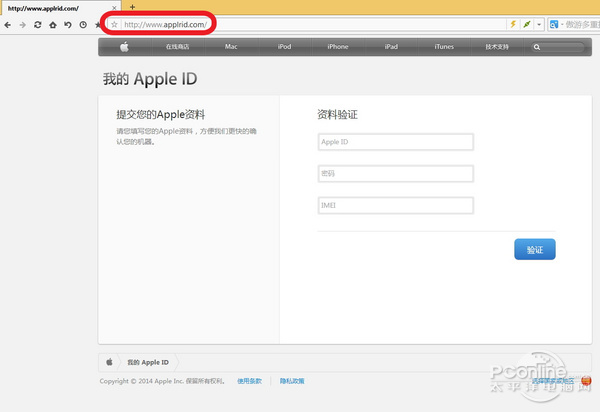
Task: Click the address bar URL text
Action: [166, 25]
